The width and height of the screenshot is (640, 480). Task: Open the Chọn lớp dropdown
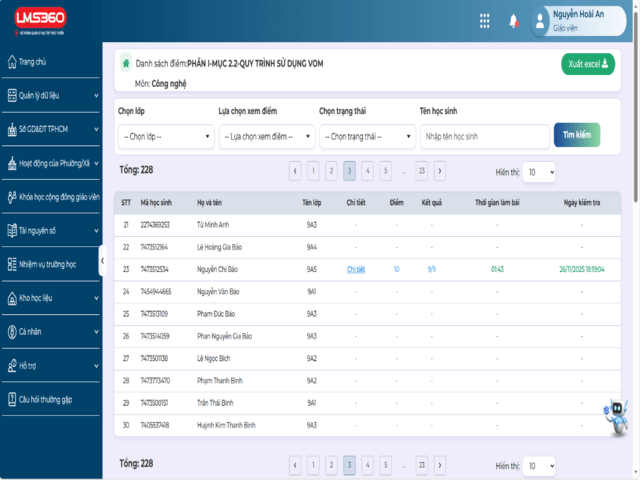click(164, 136)
